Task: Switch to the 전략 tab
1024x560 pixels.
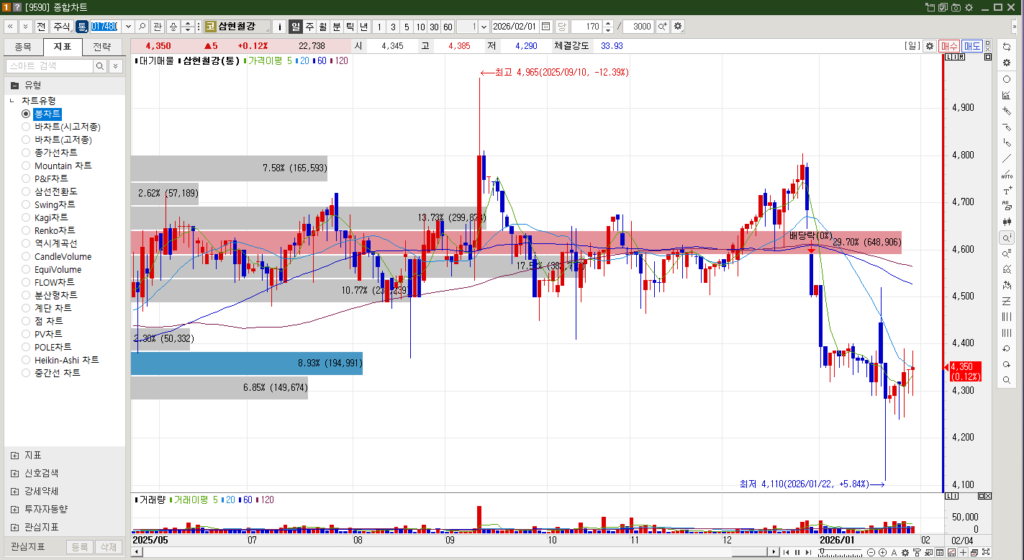Action: pyautogui.click(x=101, y=46)
